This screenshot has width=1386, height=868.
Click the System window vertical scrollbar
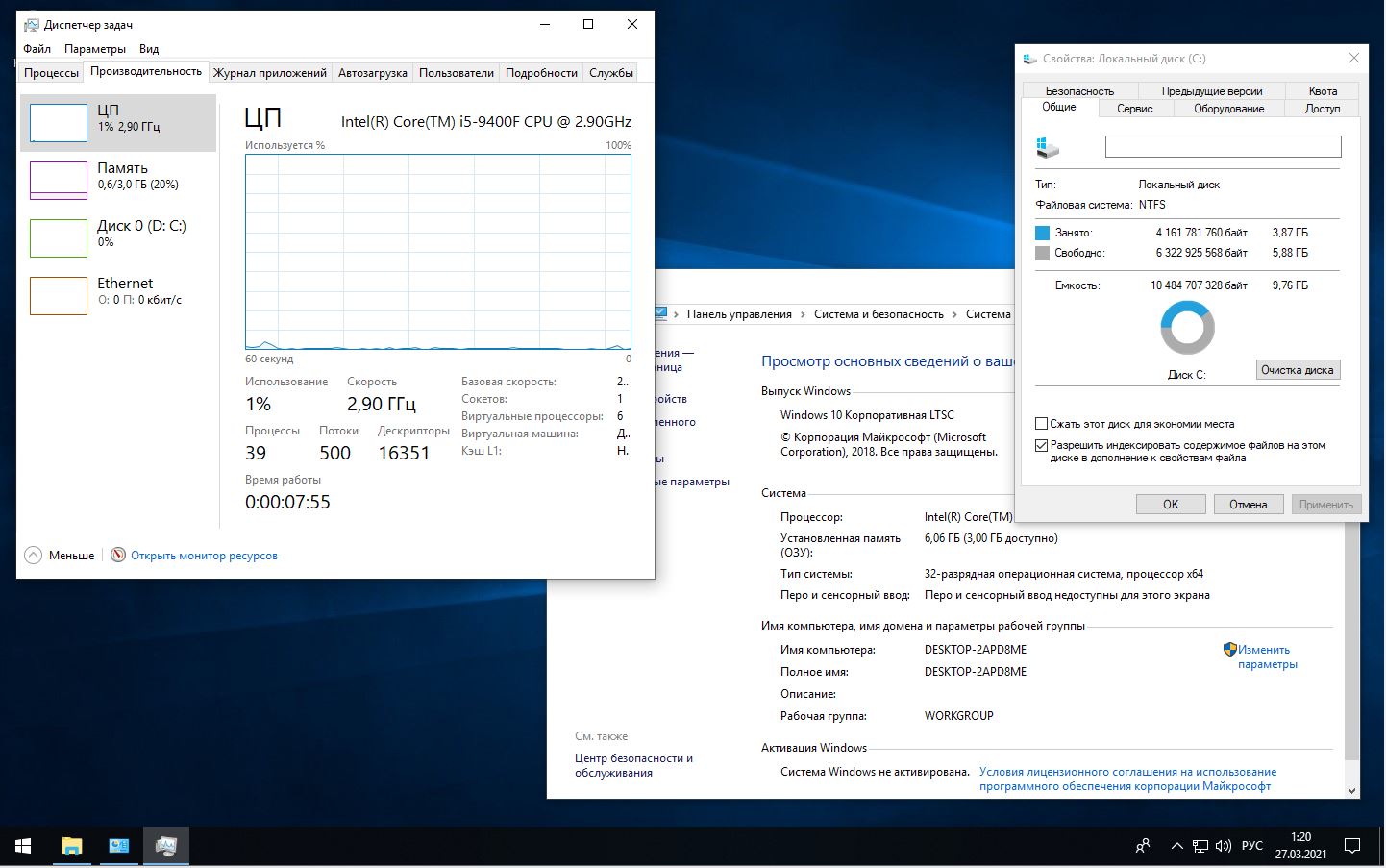[x=1352, y=639]
